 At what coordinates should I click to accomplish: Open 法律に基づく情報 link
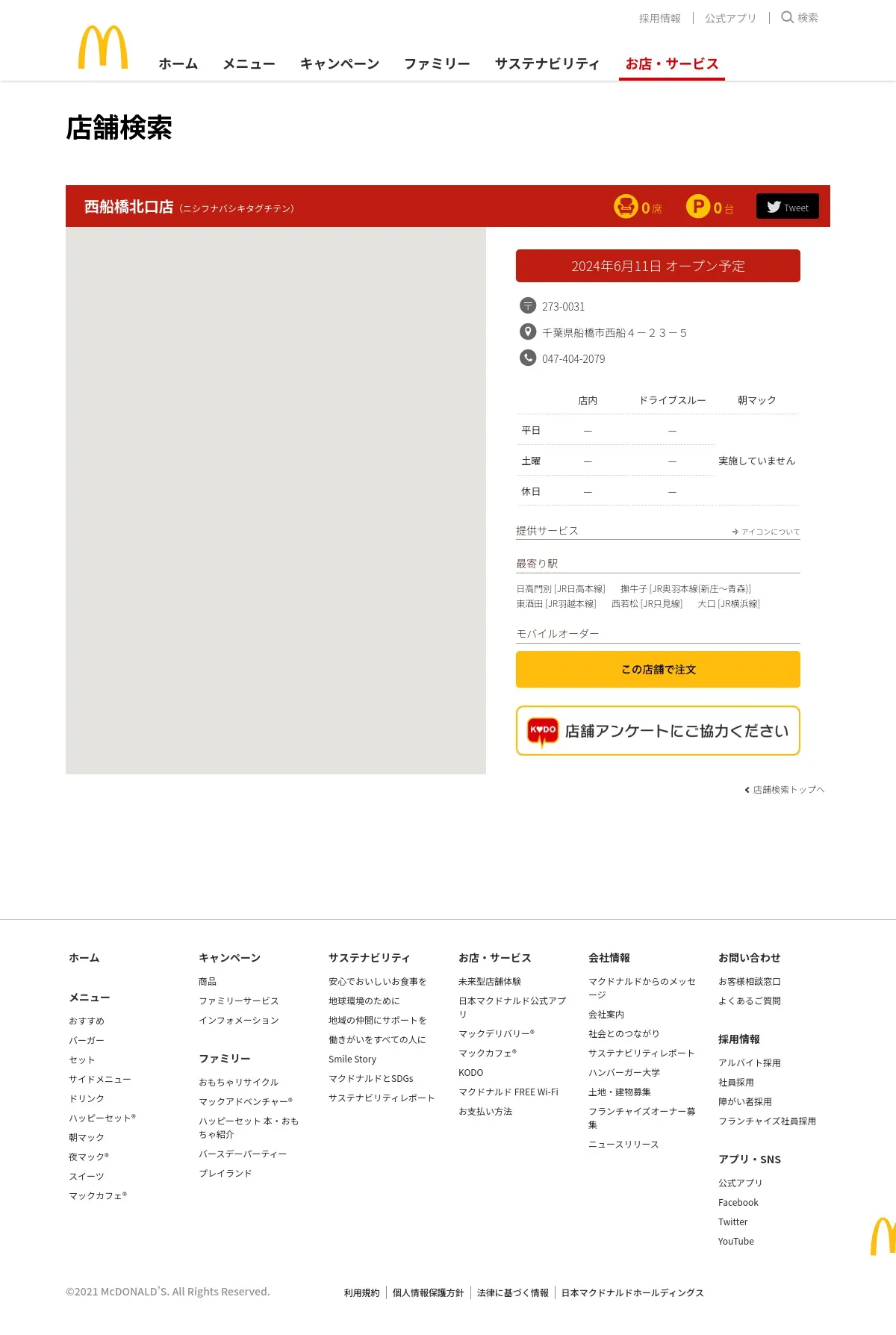(513, 1292)
